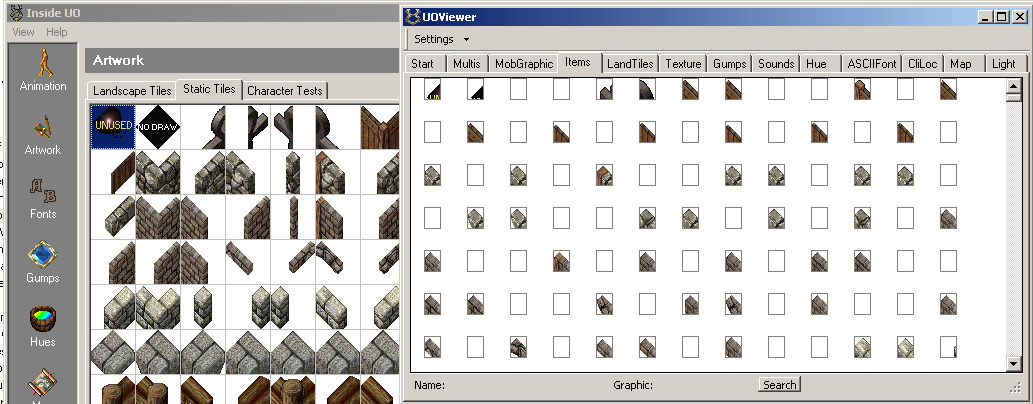Viewport: 1033px width, 404px height.
Task: Maximize the UOViewer window
Action: 1001,17
